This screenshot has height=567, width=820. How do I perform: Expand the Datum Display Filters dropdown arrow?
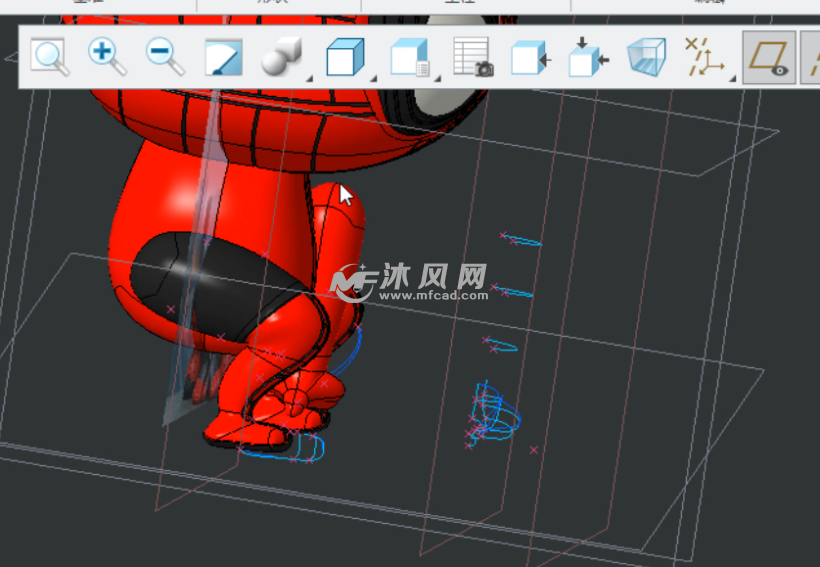[733, 78]
